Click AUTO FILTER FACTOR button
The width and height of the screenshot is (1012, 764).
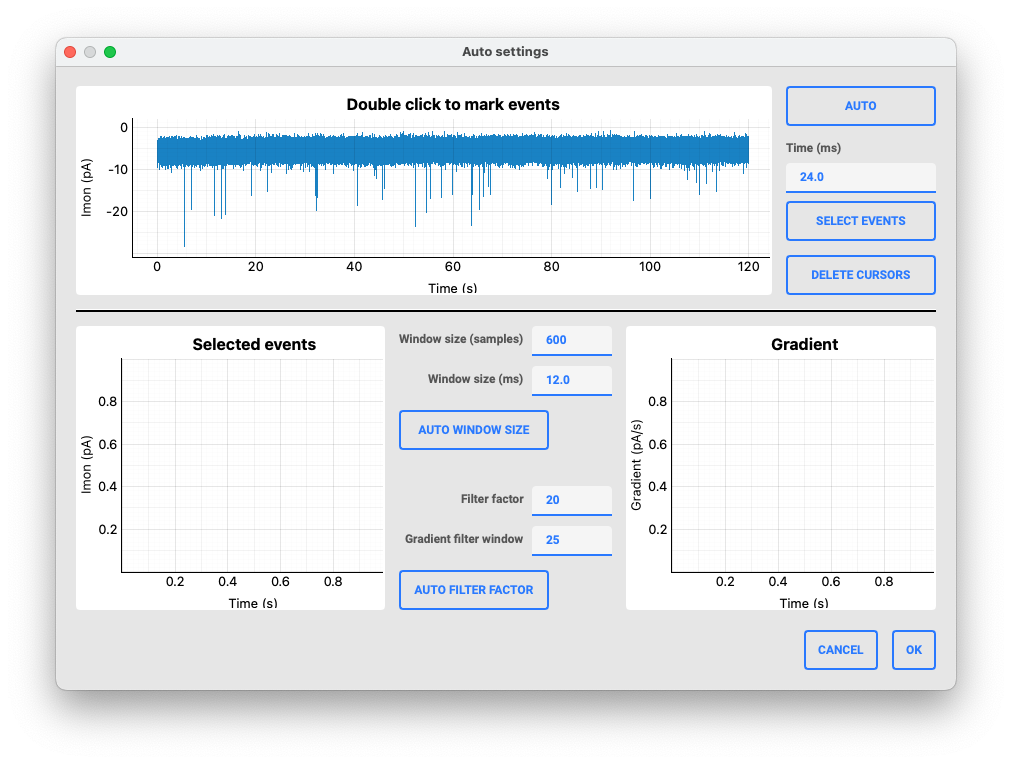474,590
